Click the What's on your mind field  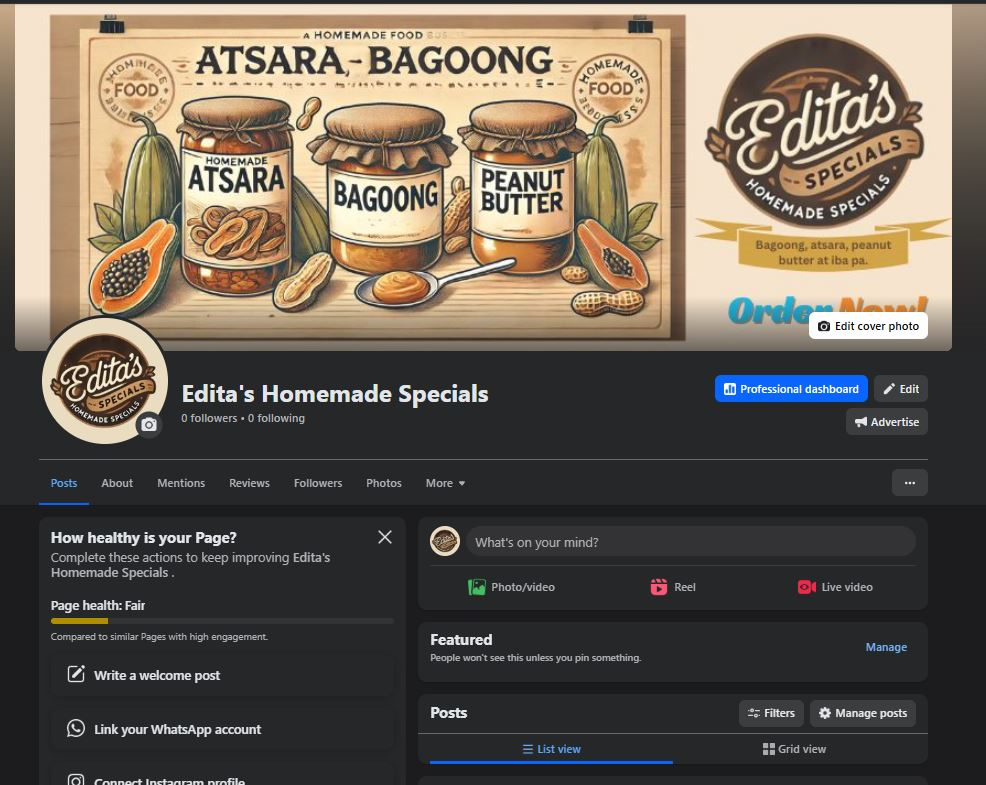(x=690, y=542)
